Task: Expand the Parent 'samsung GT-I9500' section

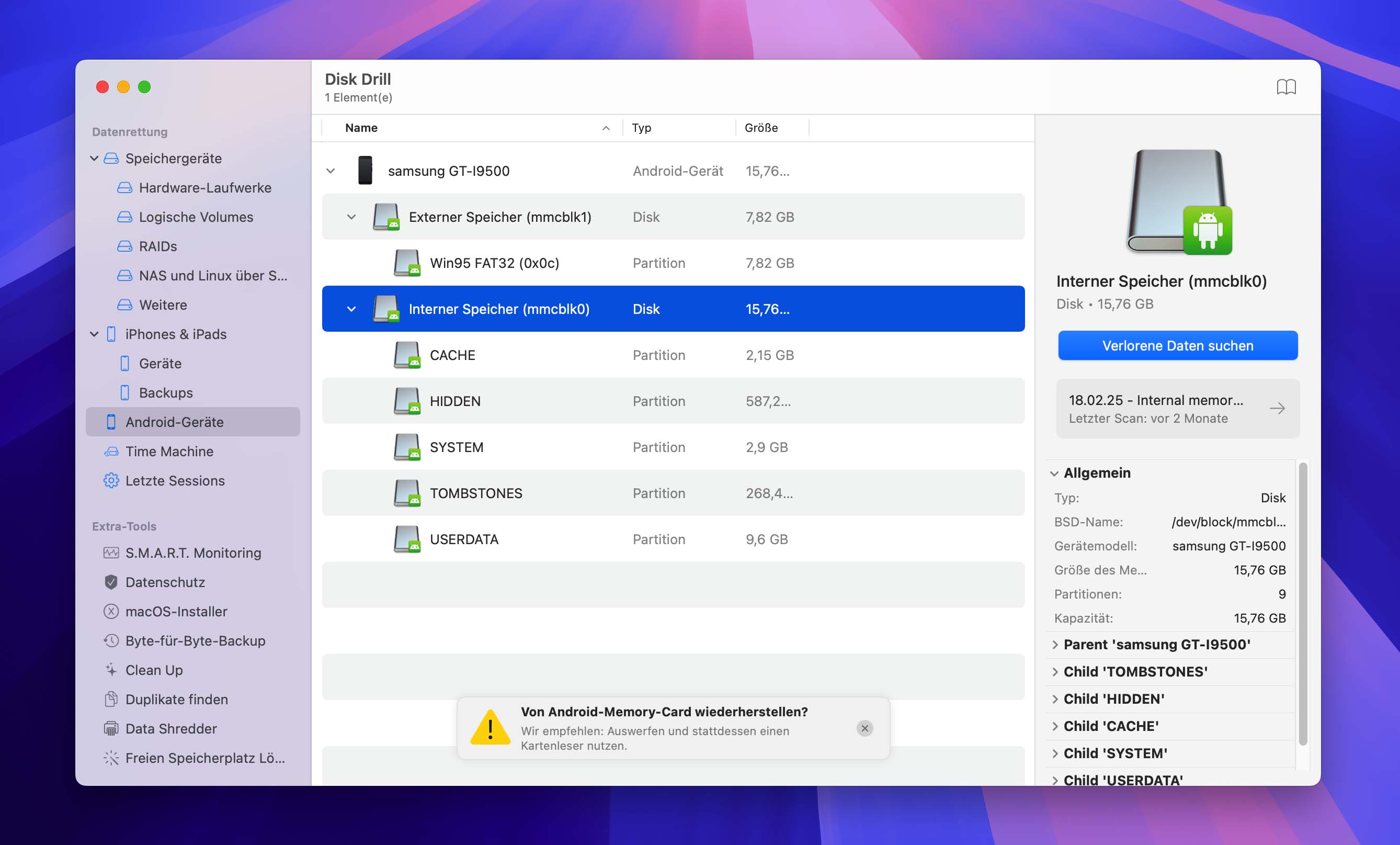Action: [1054, 644]
